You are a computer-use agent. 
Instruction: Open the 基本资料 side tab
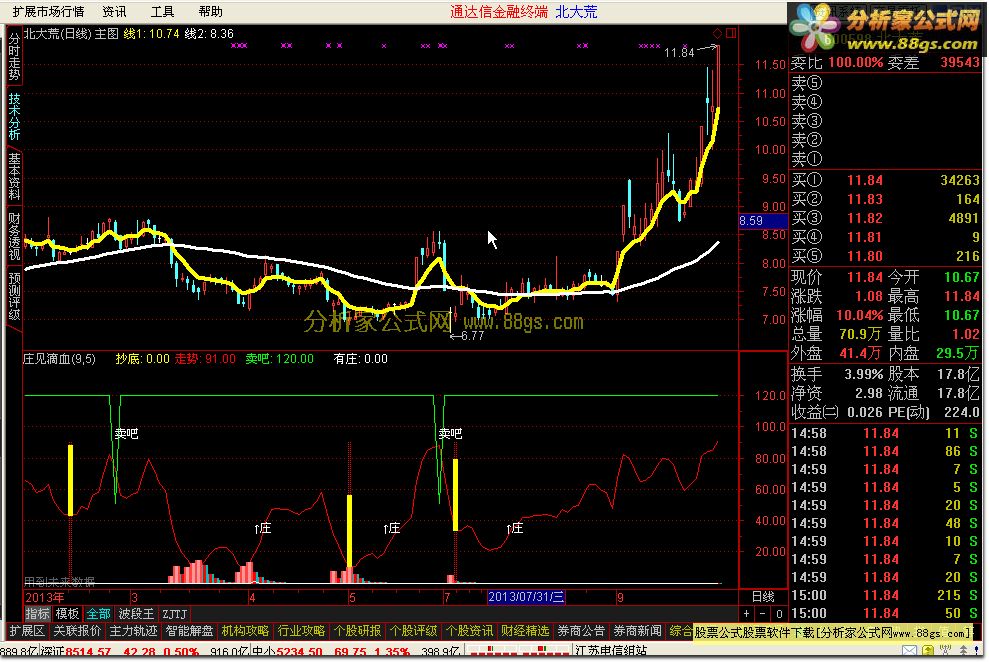click(x=14, y=176)
